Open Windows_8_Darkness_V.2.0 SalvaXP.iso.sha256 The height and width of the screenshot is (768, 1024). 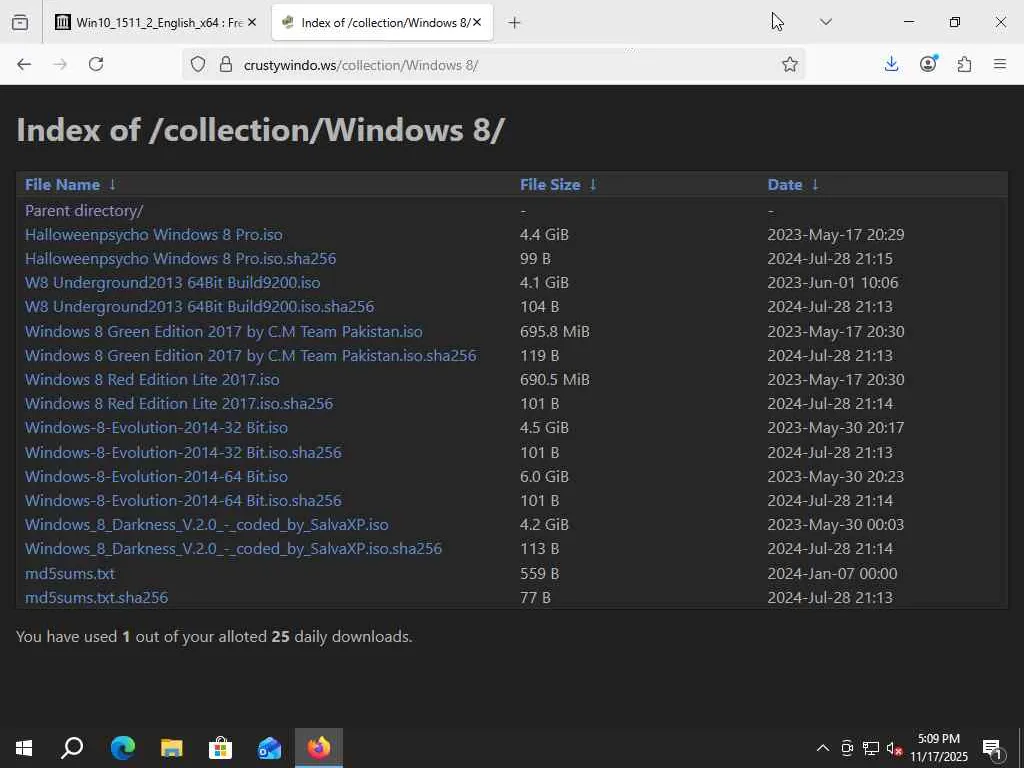click(x=233, y=549)
